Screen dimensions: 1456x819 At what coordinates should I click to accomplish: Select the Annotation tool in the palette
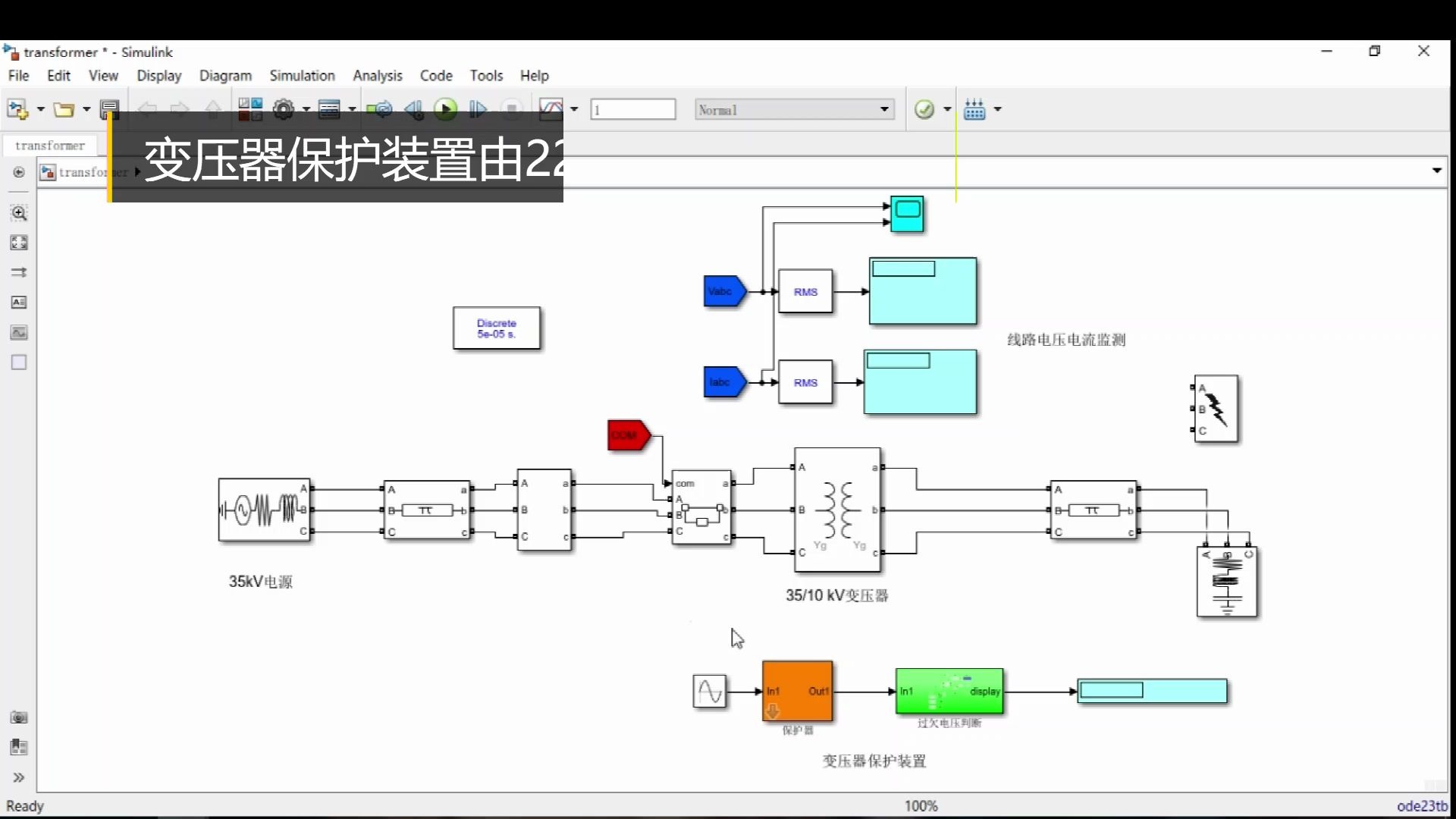pos(19,302)
